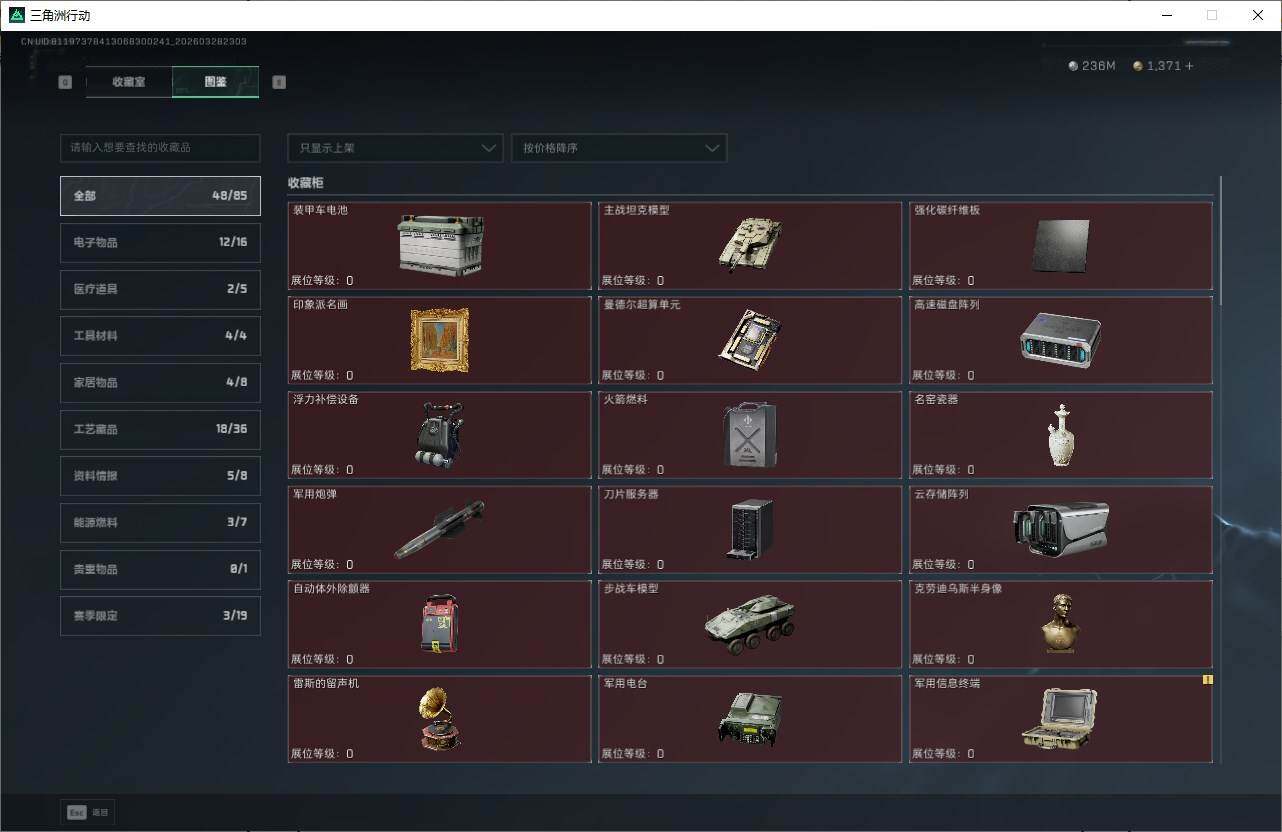The height and width of the screenshot is (832, 1282).
Task: Switch to the 收藏室 tab
Action: point(129,82)
